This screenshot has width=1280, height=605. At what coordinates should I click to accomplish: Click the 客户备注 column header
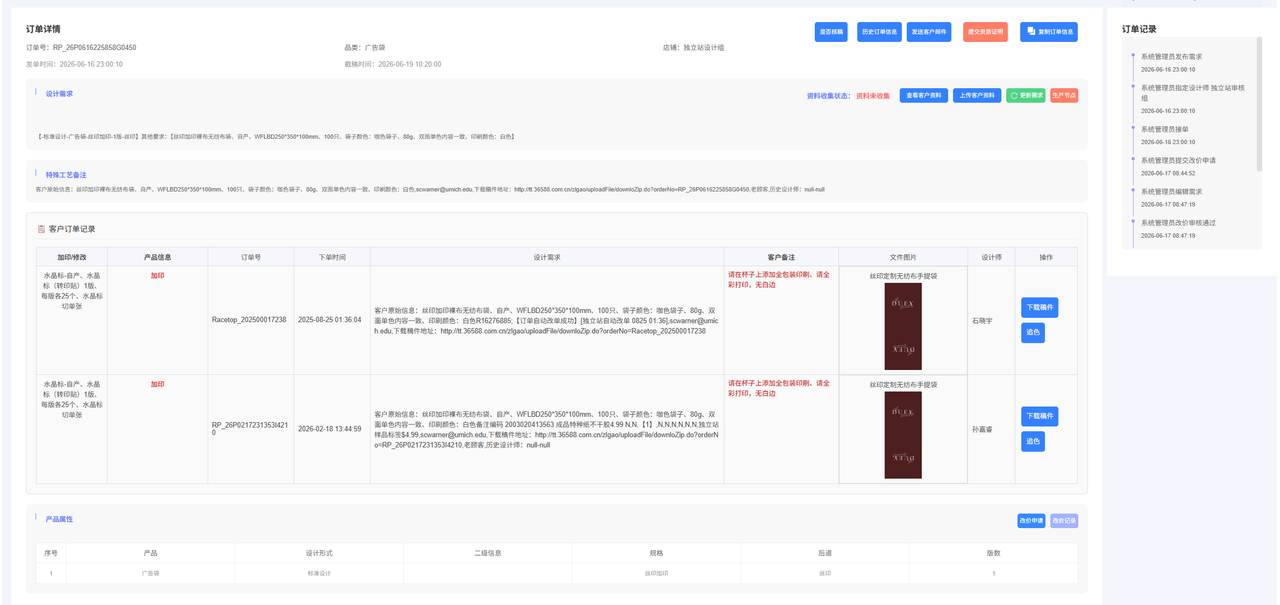click(781, 257)
